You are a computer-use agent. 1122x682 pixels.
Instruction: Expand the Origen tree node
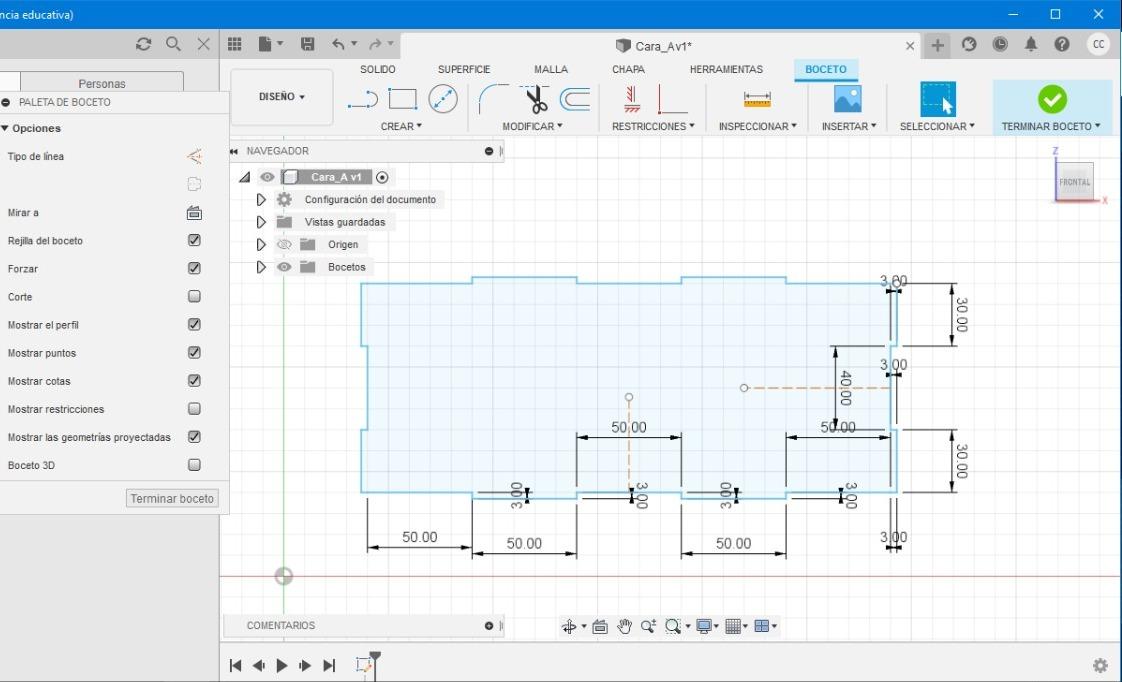tap(261, 245)
